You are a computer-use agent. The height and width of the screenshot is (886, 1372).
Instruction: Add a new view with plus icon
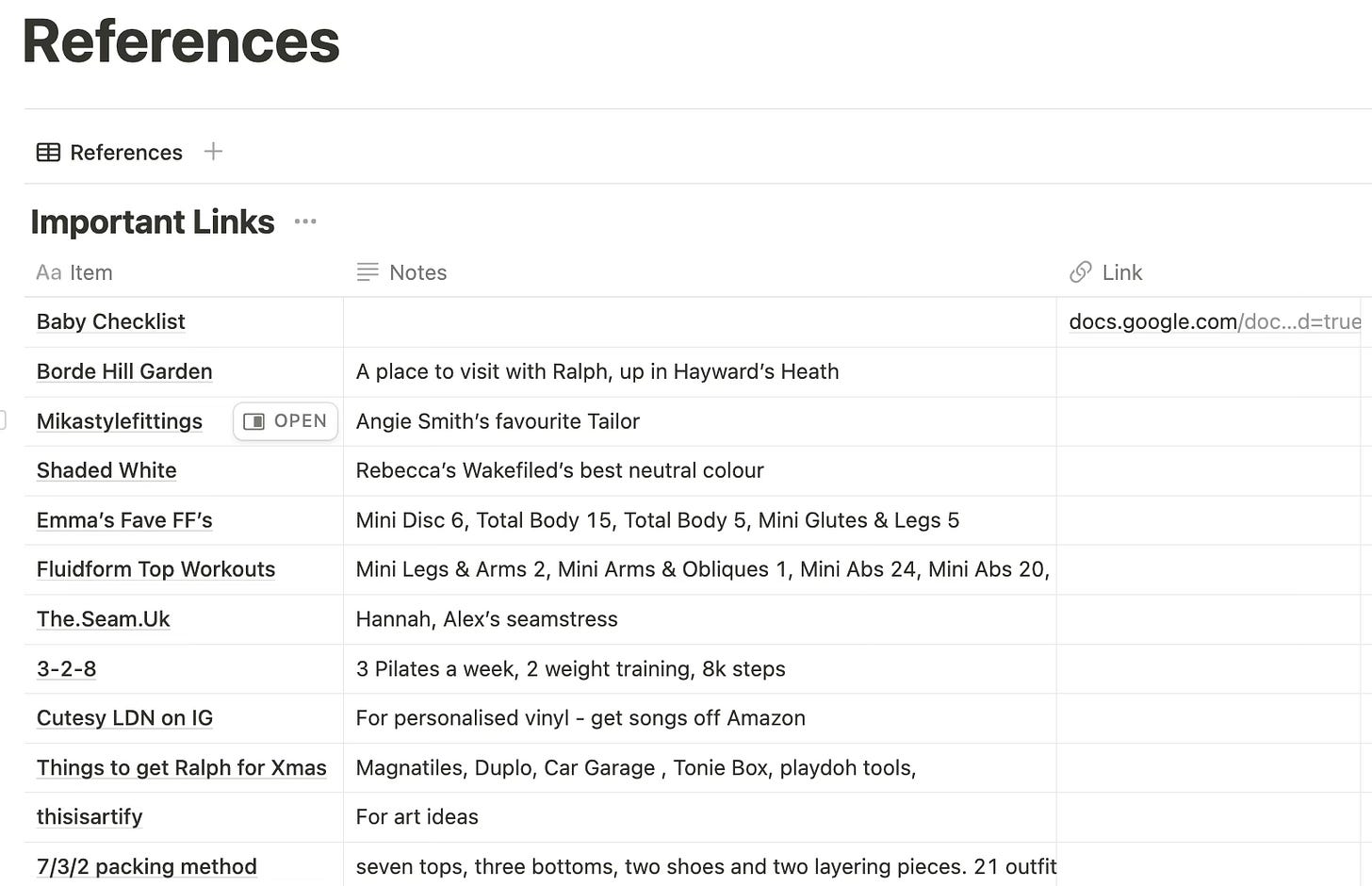pos(213,151)
